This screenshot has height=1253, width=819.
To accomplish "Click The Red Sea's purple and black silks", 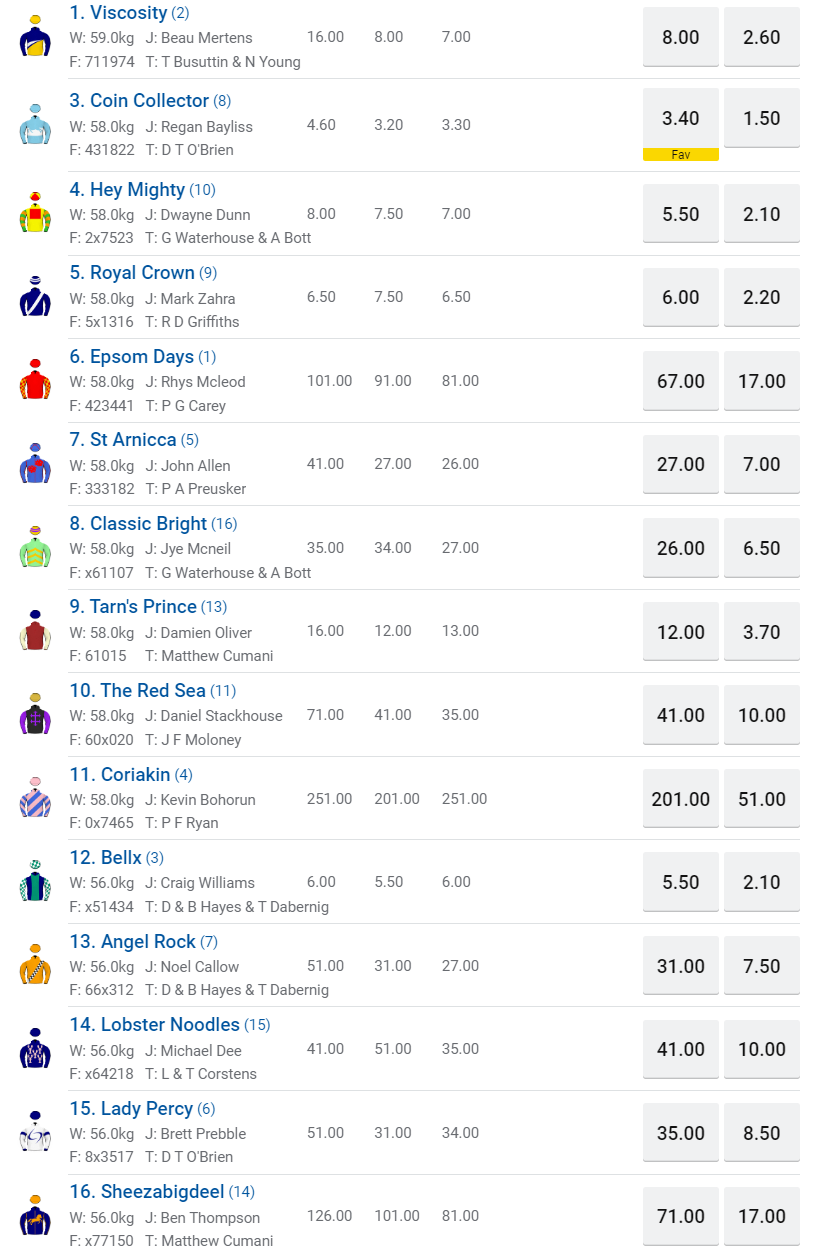I will [35, 715].
